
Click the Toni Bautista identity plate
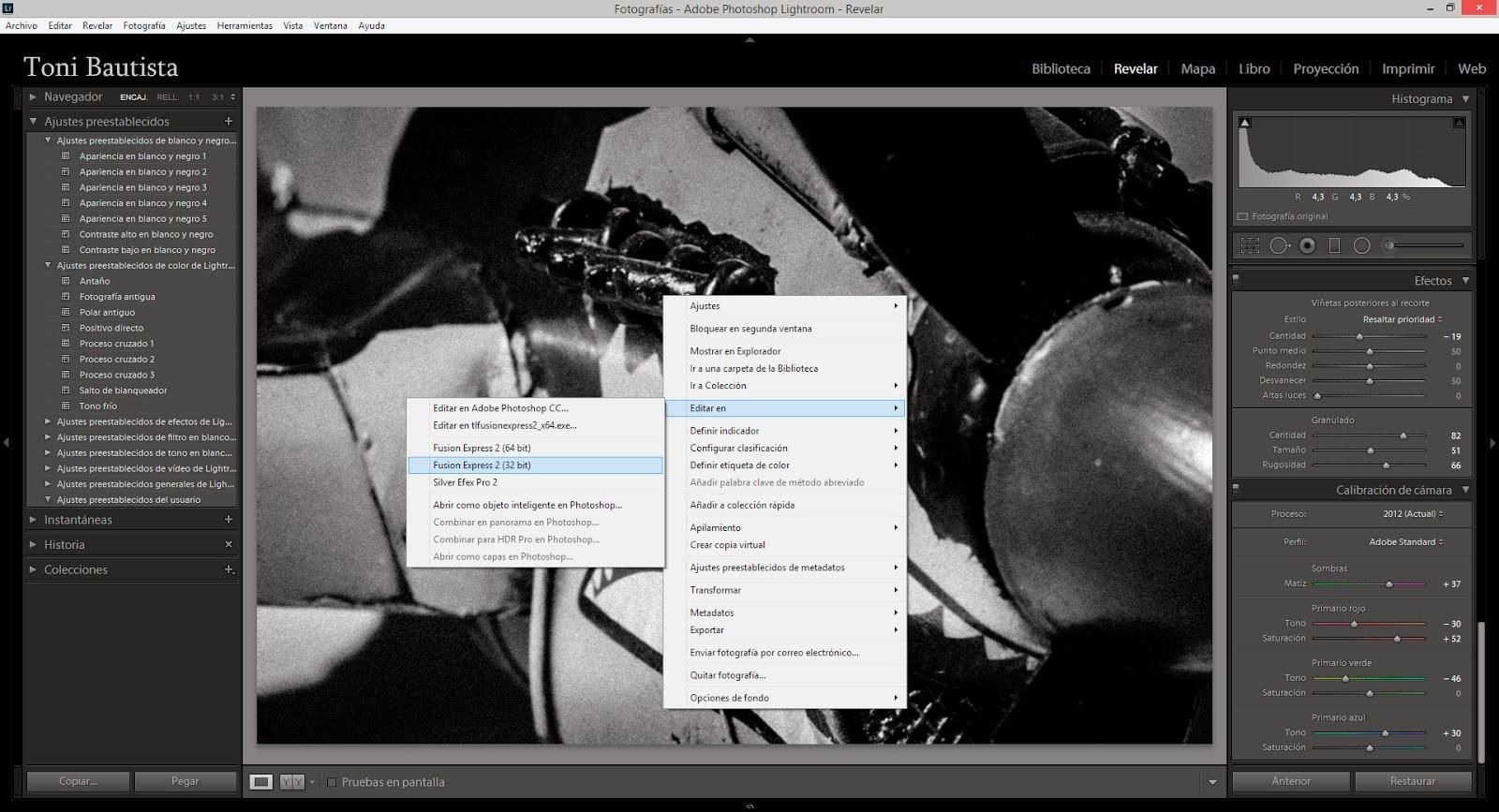click(x=100, y=67)
